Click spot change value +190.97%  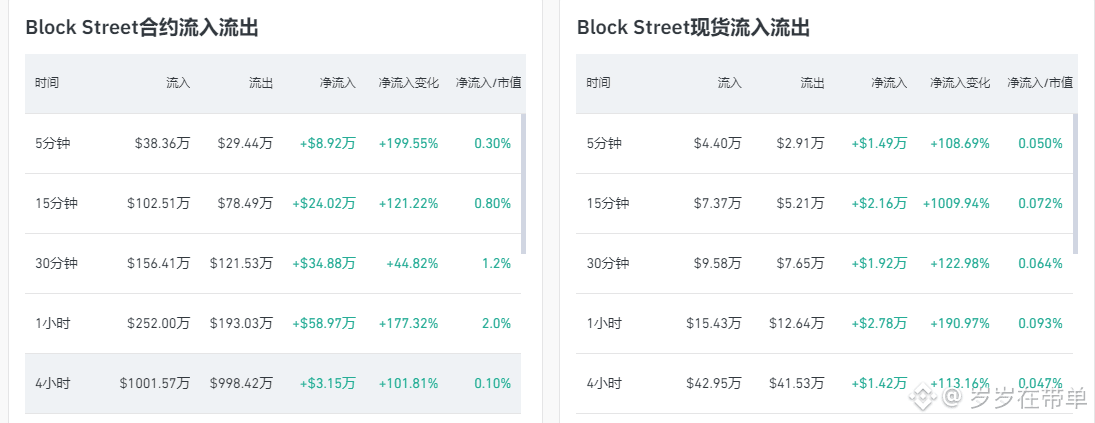click(960, 324)
